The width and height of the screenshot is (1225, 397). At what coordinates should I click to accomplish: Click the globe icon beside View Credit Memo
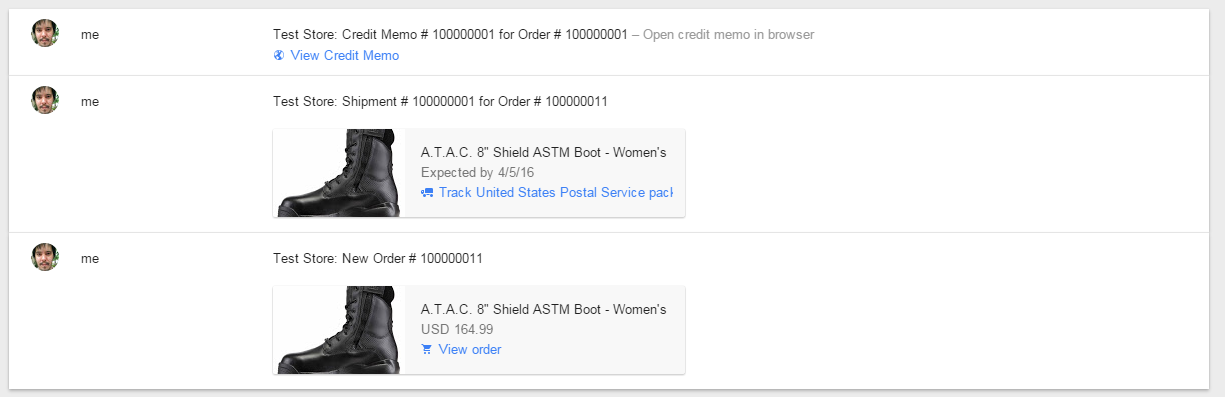(279, 55)
